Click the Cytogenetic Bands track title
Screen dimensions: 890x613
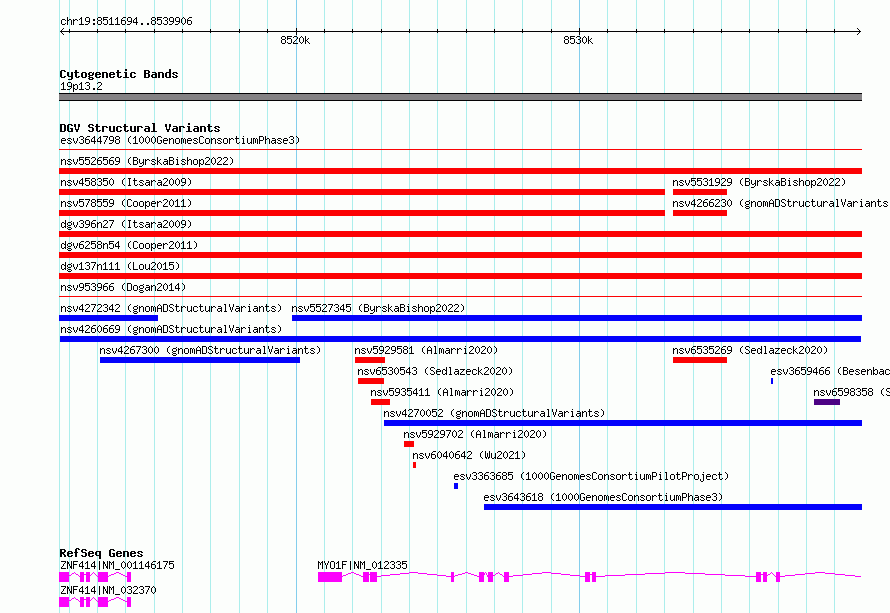pos(119,74)
